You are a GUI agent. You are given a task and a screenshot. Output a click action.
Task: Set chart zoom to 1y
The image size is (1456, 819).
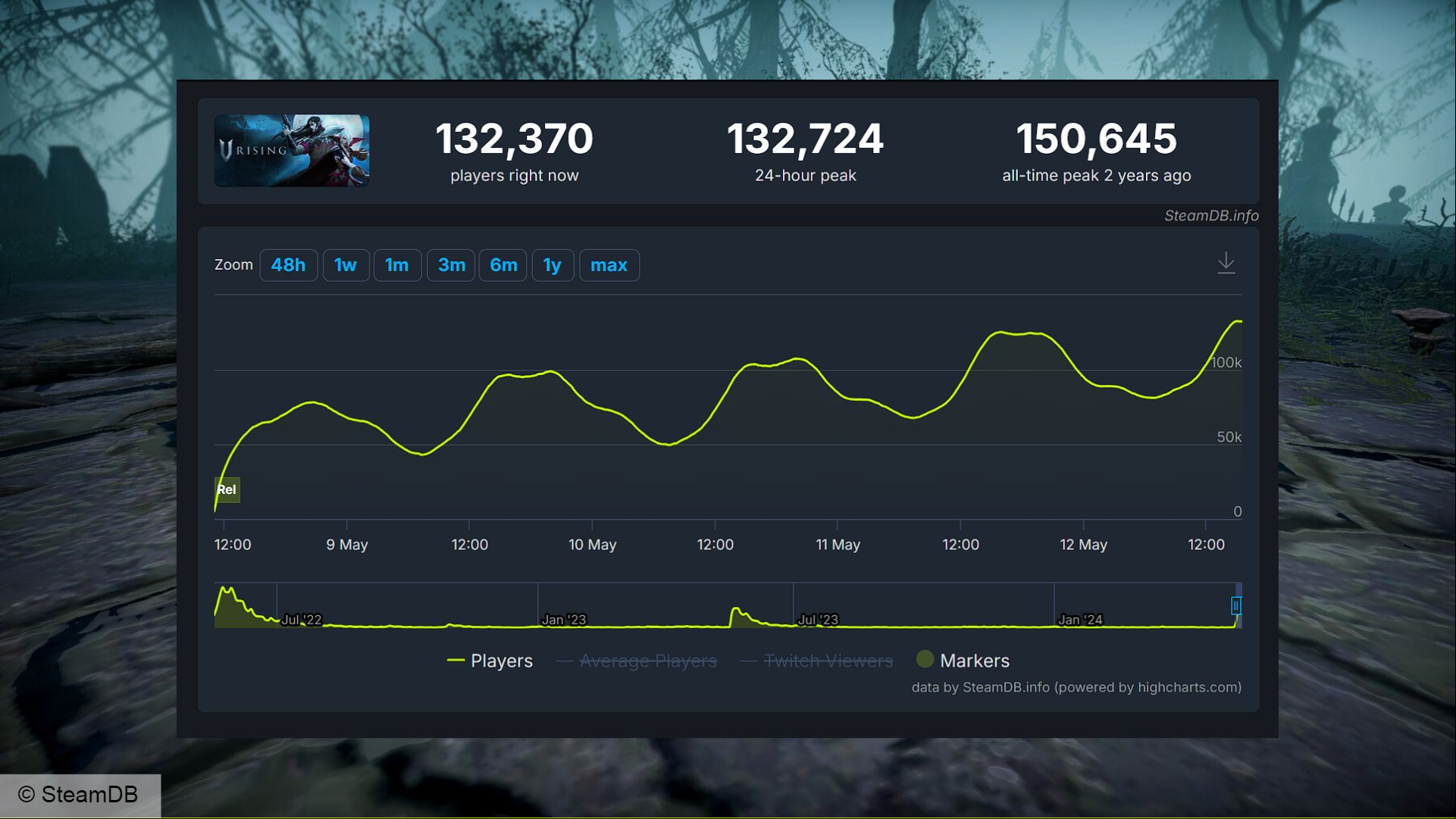tap(553, 265)
